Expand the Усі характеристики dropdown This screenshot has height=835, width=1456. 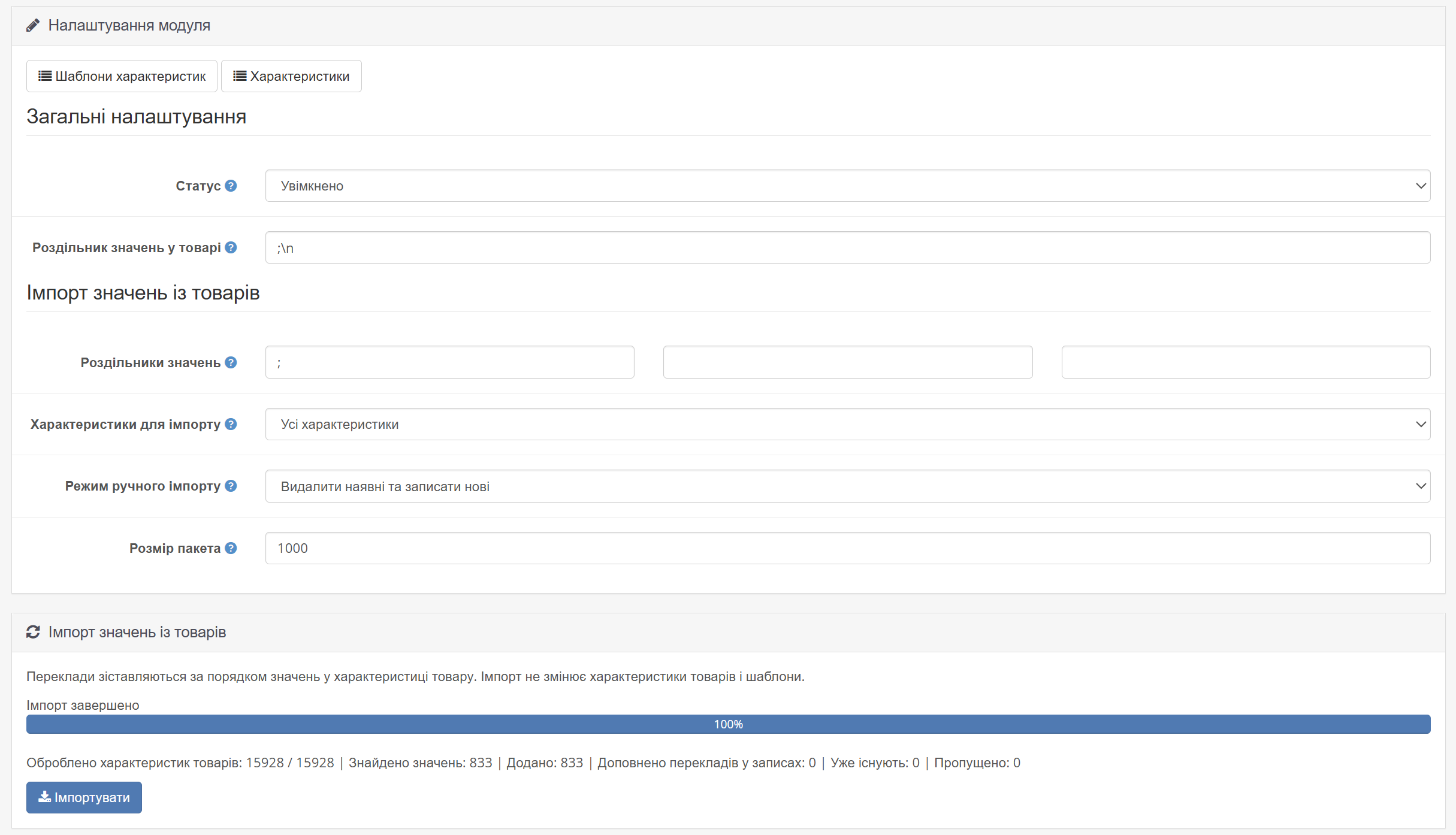tap(848, 424)
